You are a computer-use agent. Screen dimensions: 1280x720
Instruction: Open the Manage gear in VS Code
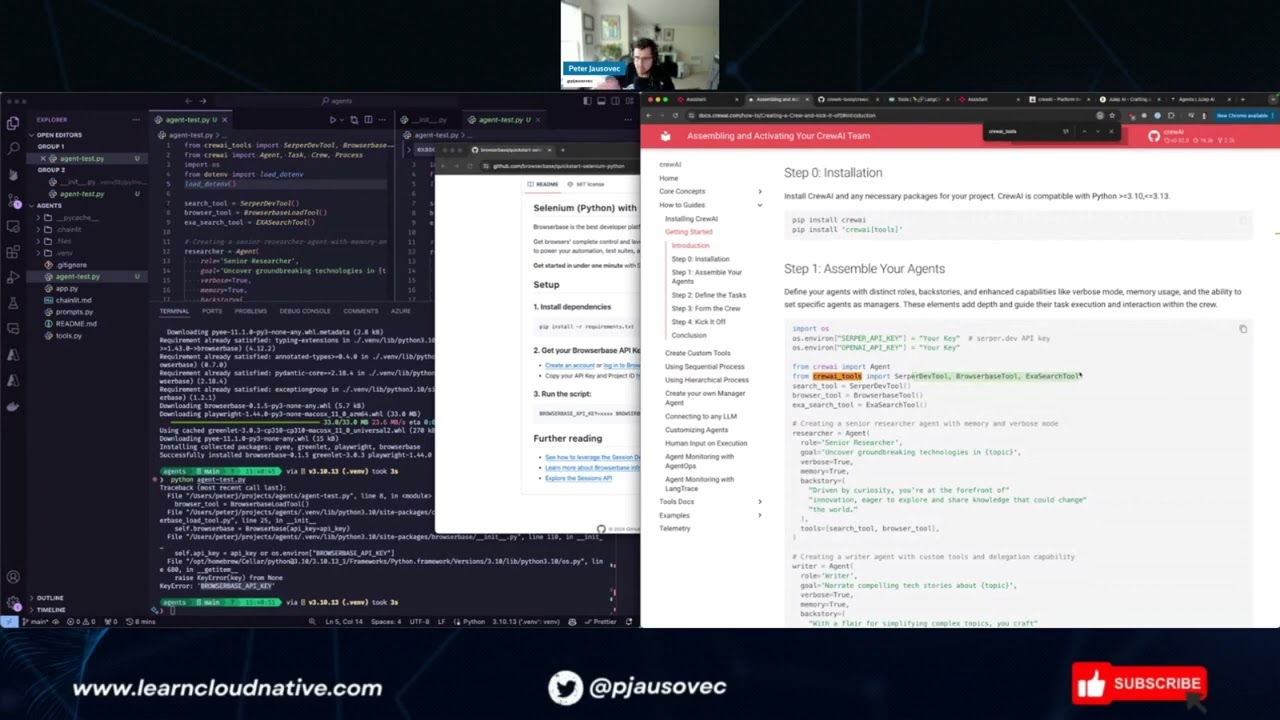click(12, 603)
